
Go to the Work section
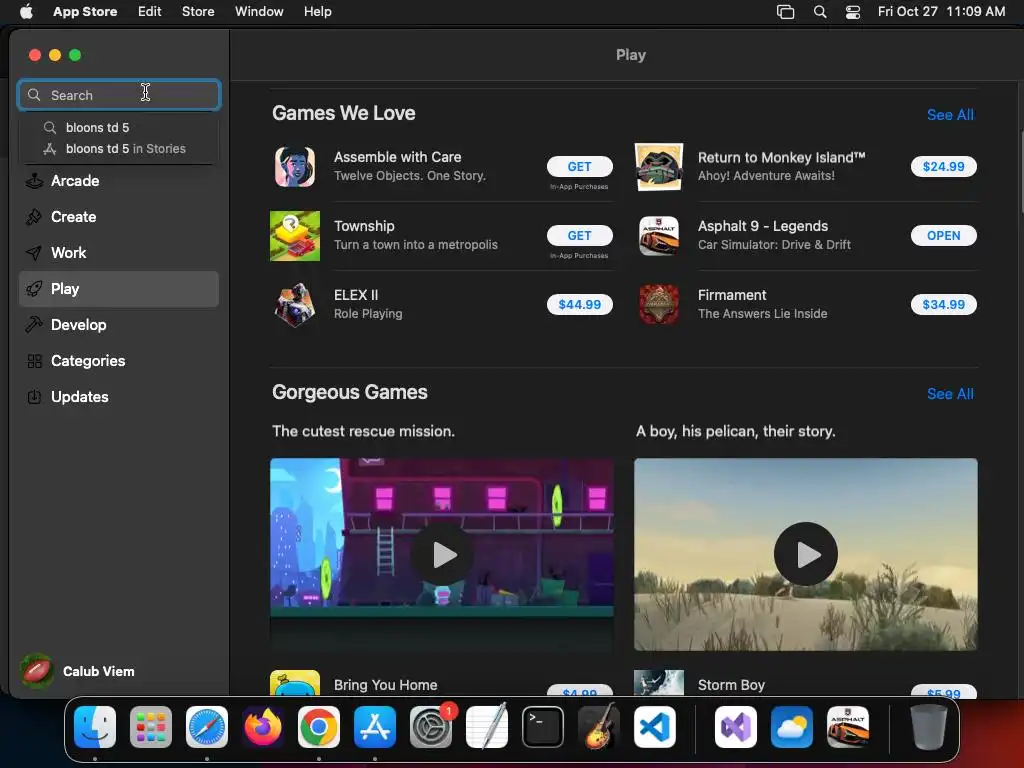[118, 253]
